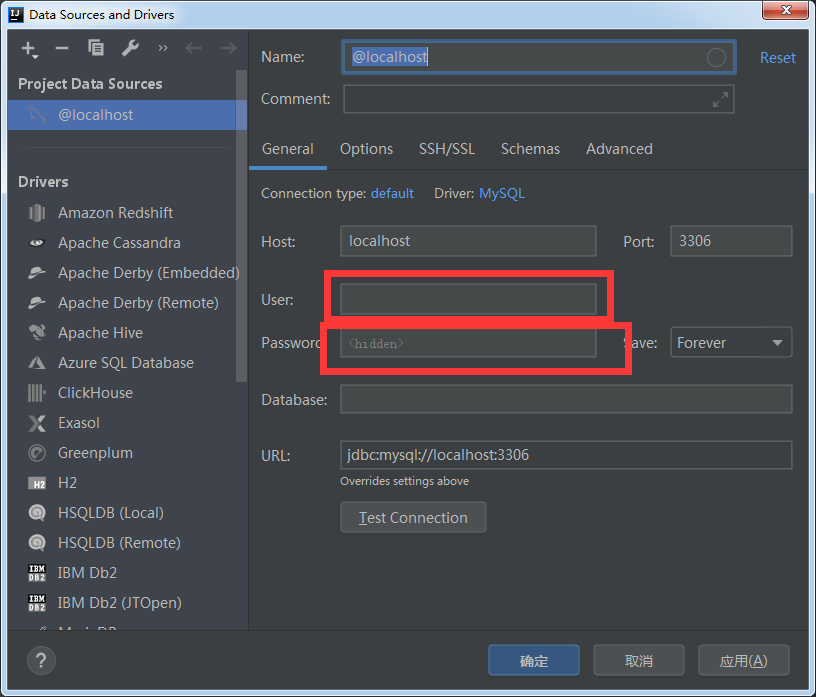Focus the Port input field
Image resolution: width=816 pixels, height=697 pixels.
731,241
